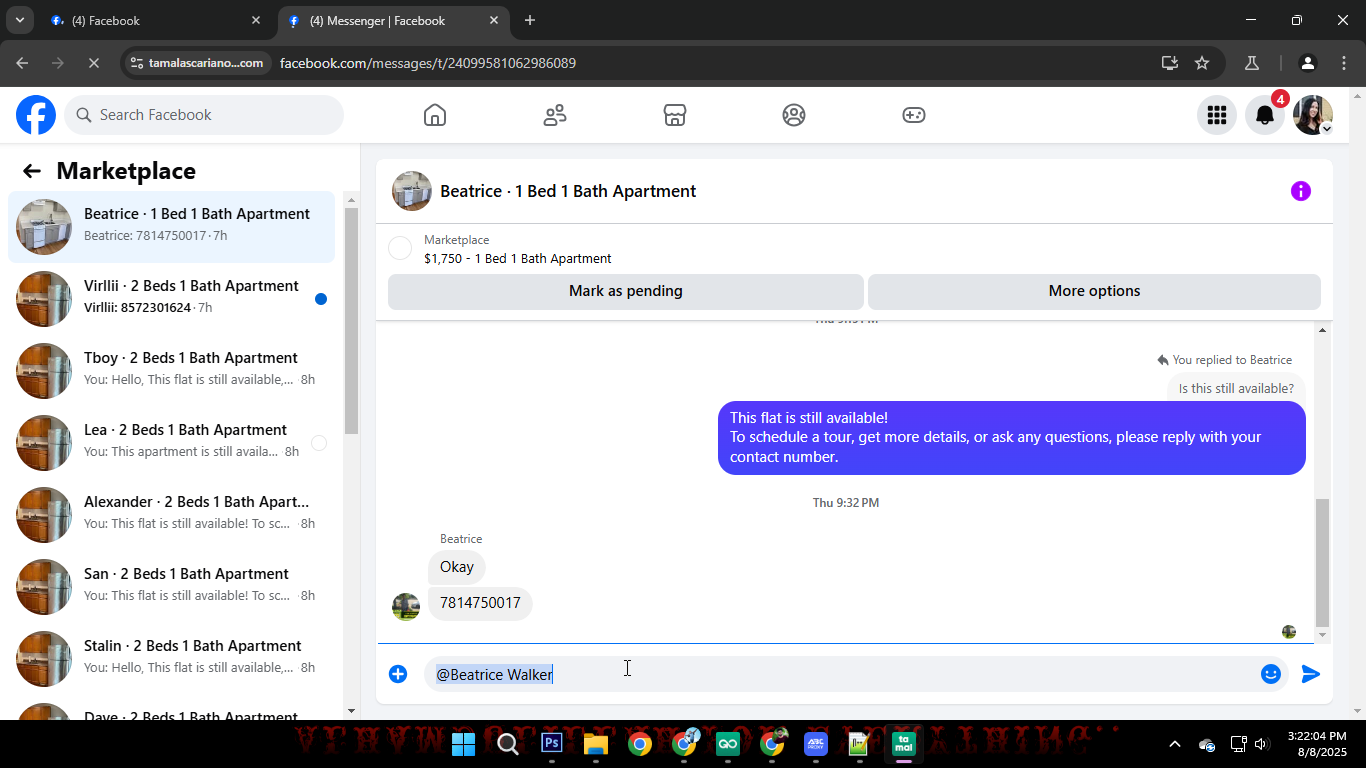The width and height of the screenshot is (1366, 768).
Task: Open Beatrice conversation header title
Action: (x=568, y=191)
